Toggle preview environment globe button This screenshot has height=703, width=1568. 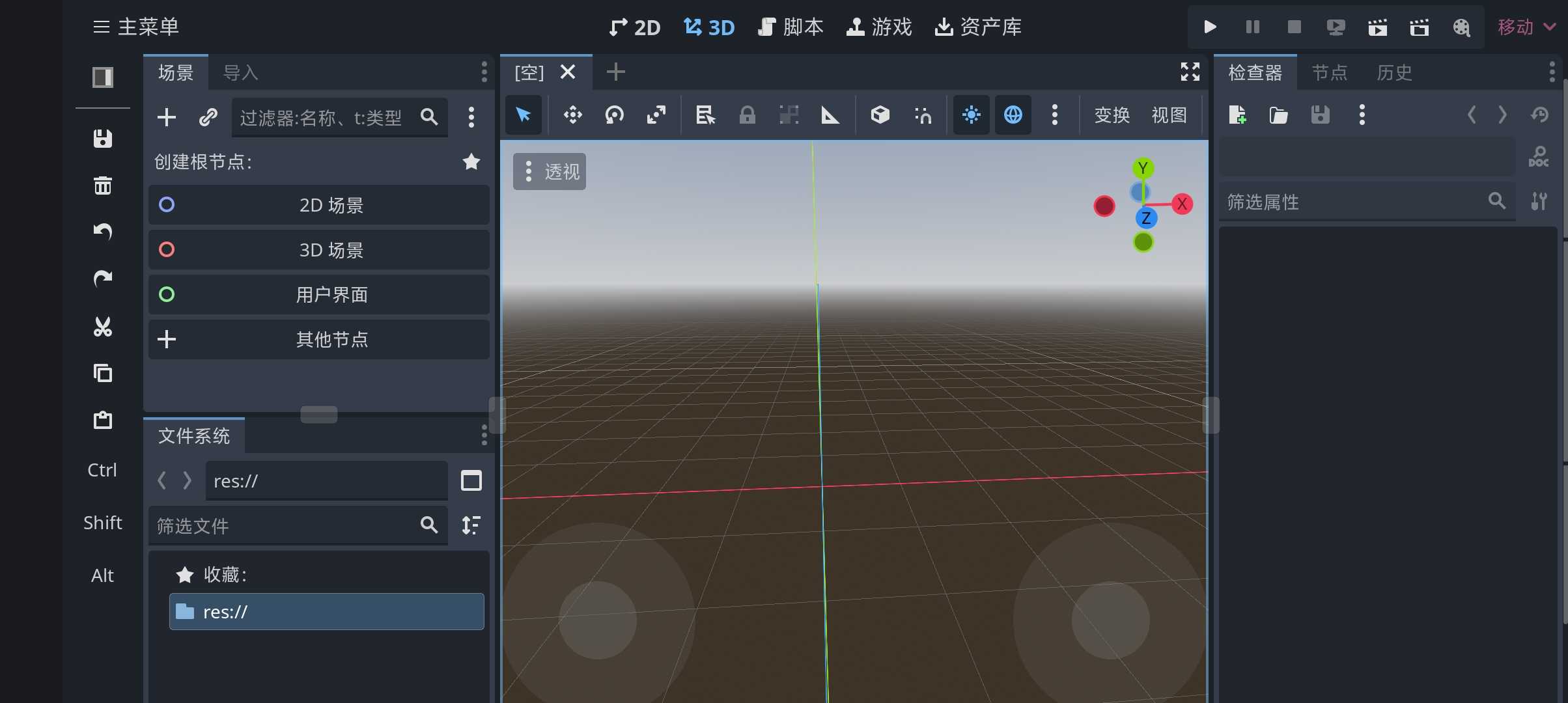click(1013, 115)
